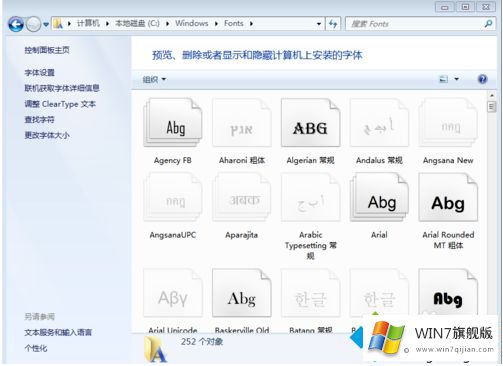The width and height of the screenshot is (503, 366).
Task: Select 本地磁盘 (C:) in address path
Action: coord(137,23)
